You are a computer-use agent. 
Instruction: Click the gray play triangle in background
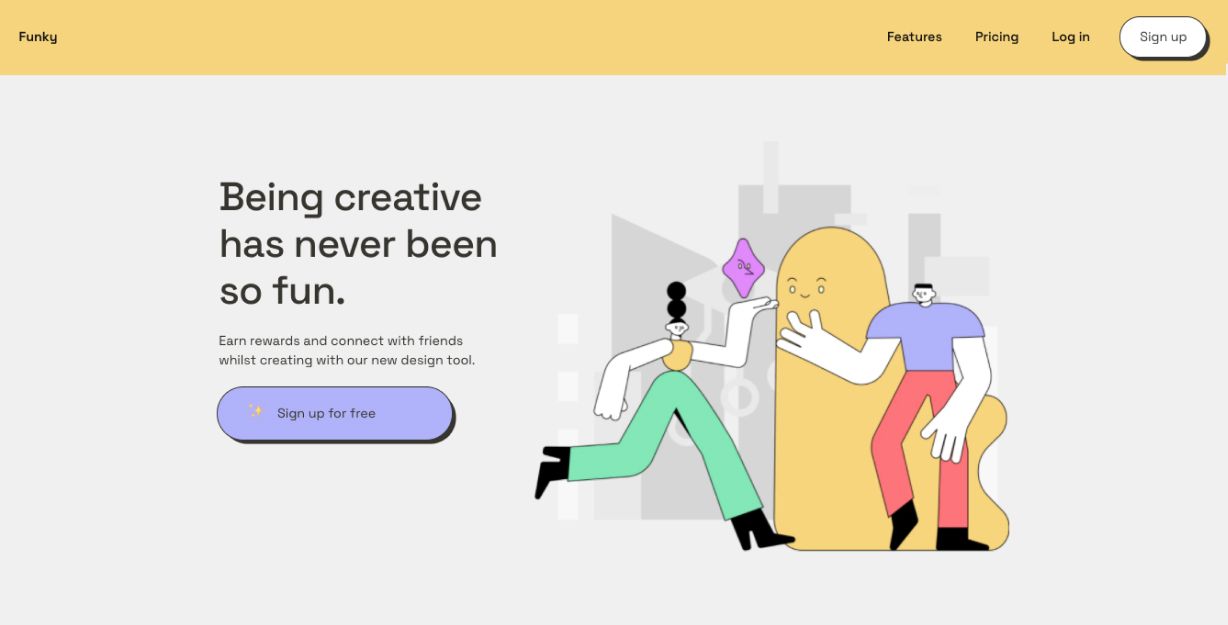coord(640,260)
